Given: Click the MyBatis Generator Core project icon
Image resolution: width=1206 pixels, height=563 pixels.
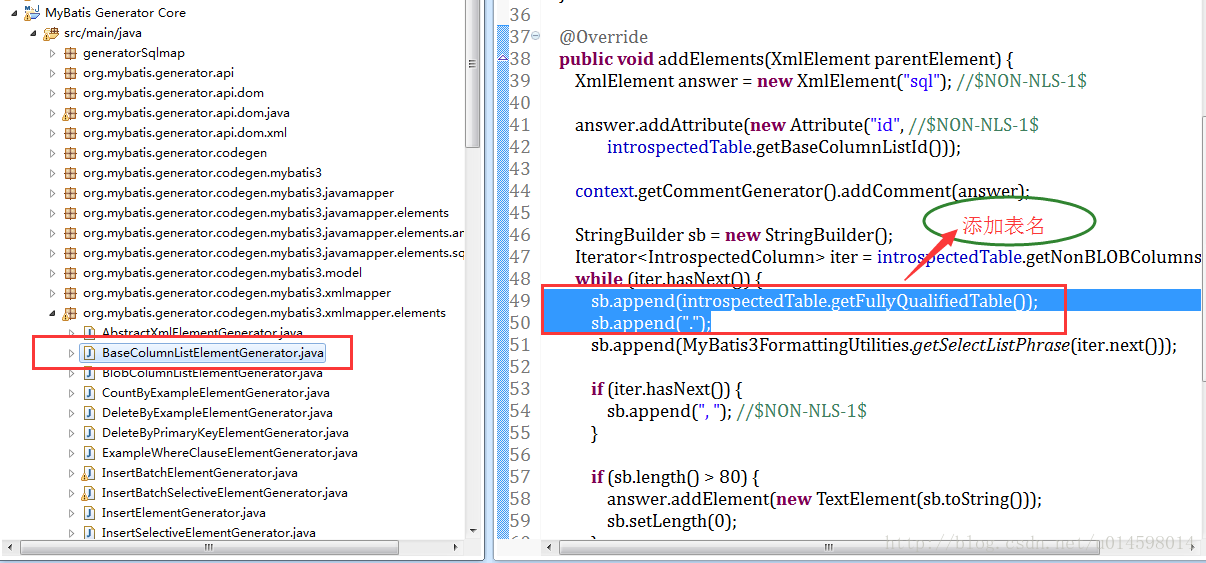Looking at the screenshot, I should [x=32, y=12].
